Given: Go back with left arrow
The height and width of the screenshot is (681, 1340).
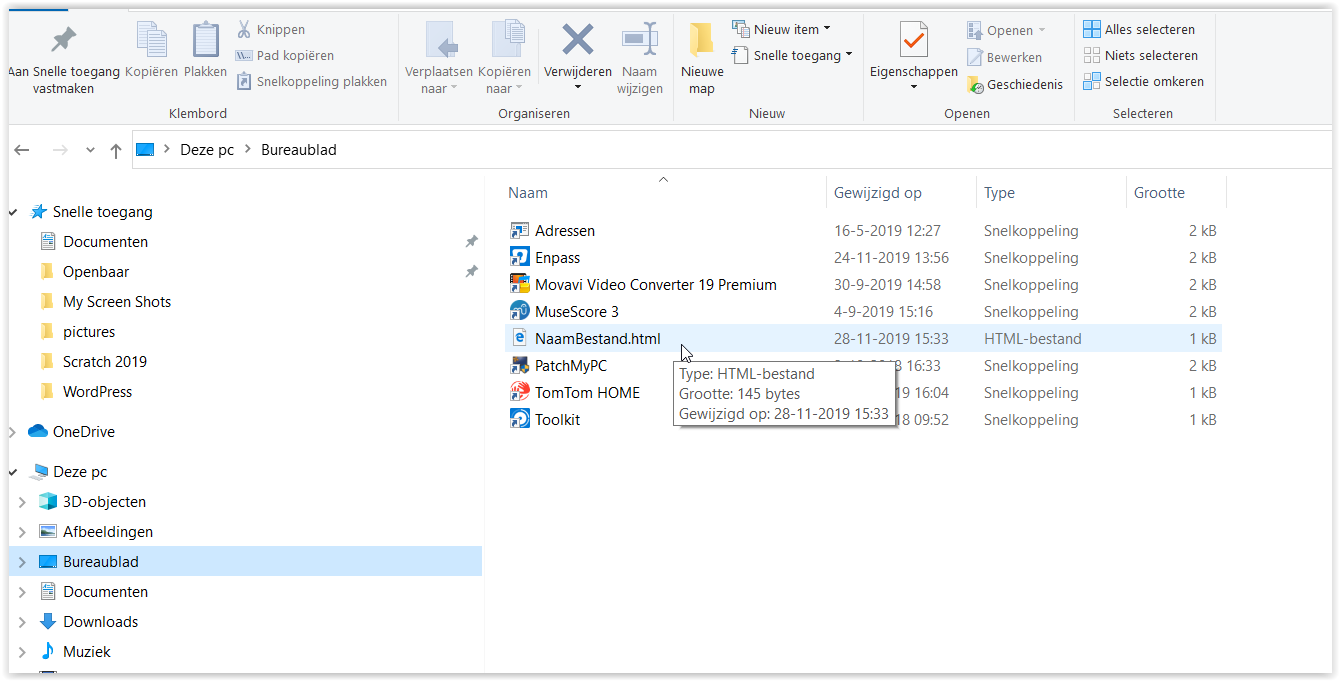Looking at the screenshot, I should click(23, 150).
